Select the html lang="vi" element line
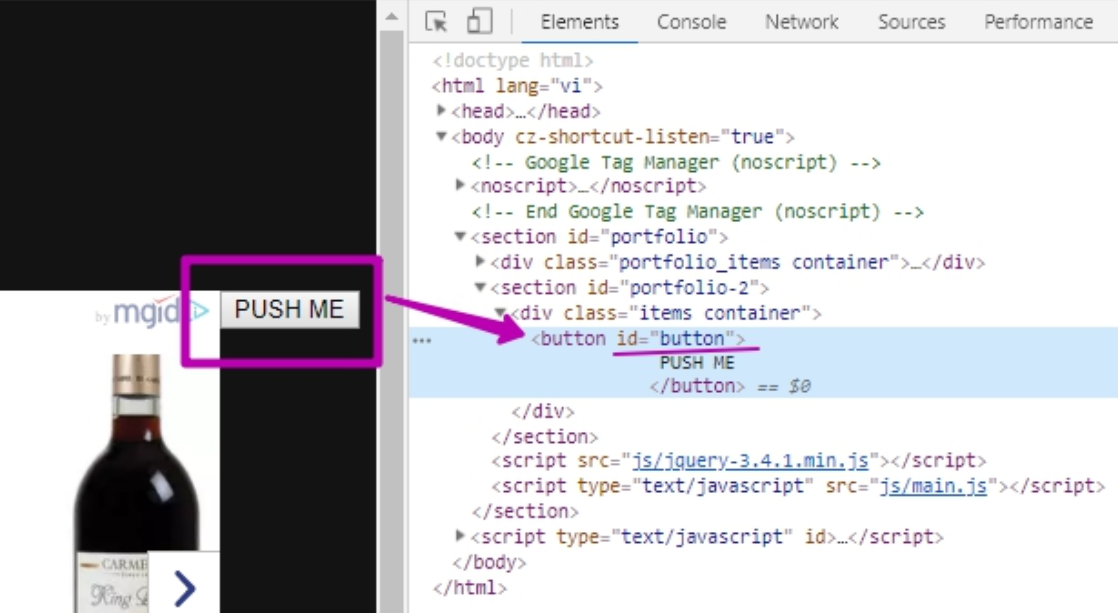Screen dimensions: 1118x613 click(x=517, y=86)
